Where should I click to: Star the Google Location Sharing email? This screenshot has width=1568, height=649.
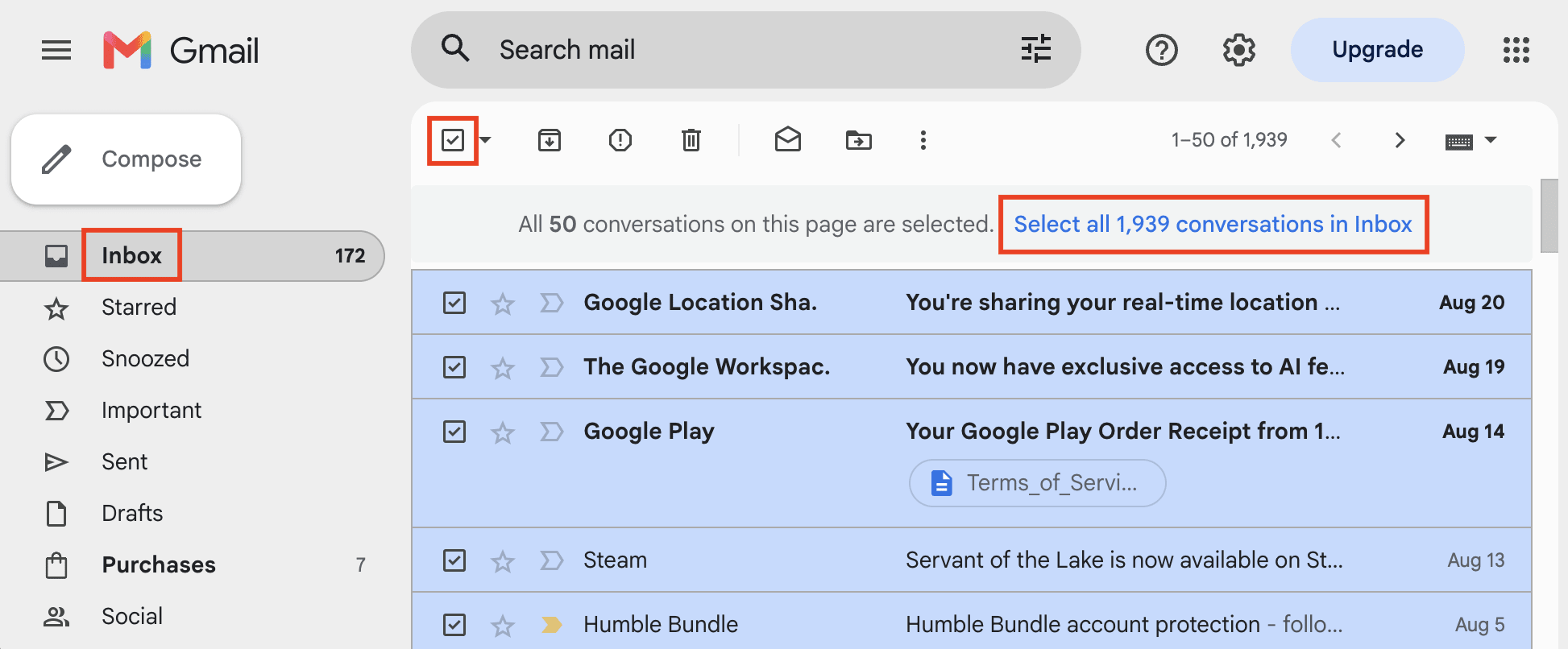tap(503, 304)
